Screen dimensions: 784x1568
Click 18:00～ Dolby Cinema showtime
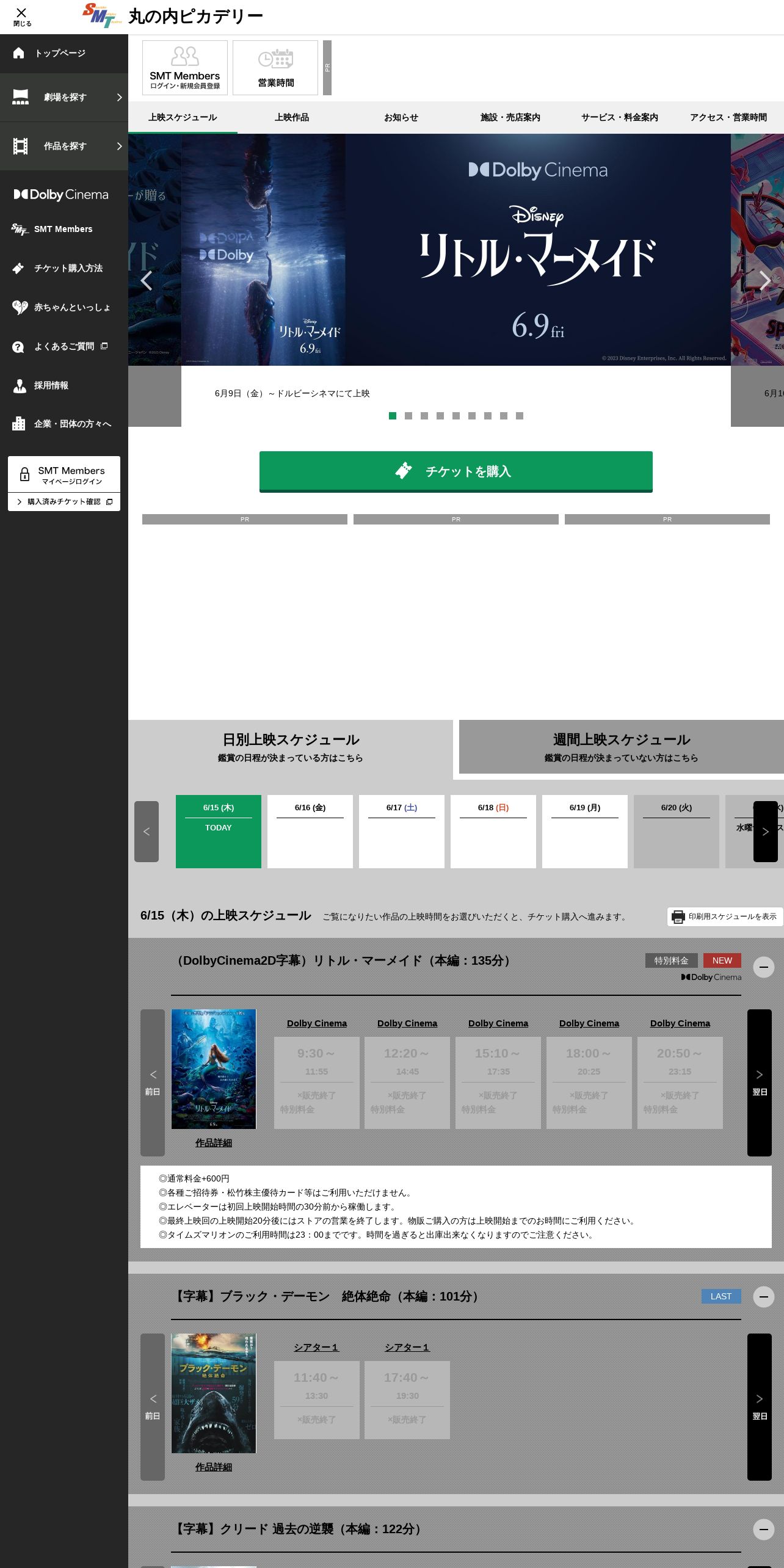(589, 1083)
